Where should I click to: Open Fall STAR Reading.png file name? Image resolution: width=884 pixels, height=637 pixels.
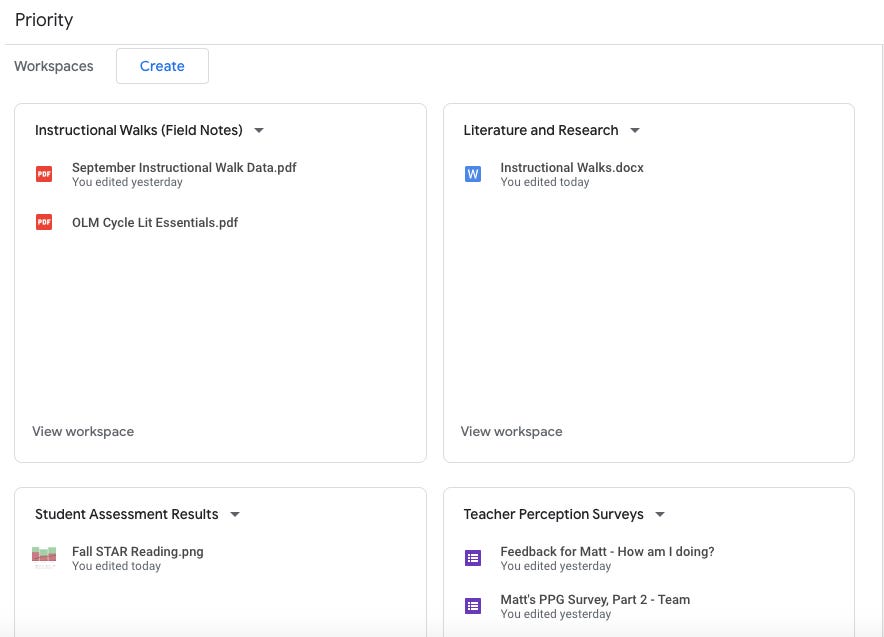[138, 551]
